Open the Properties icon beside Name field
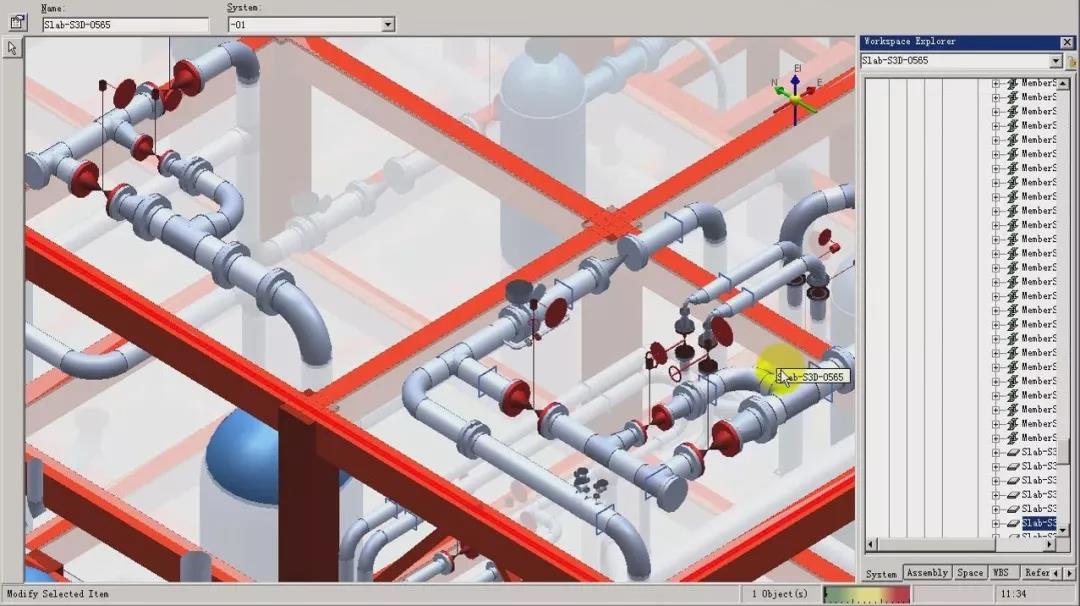Viewport: 1080px width, 606px height. tap(17, 21)
